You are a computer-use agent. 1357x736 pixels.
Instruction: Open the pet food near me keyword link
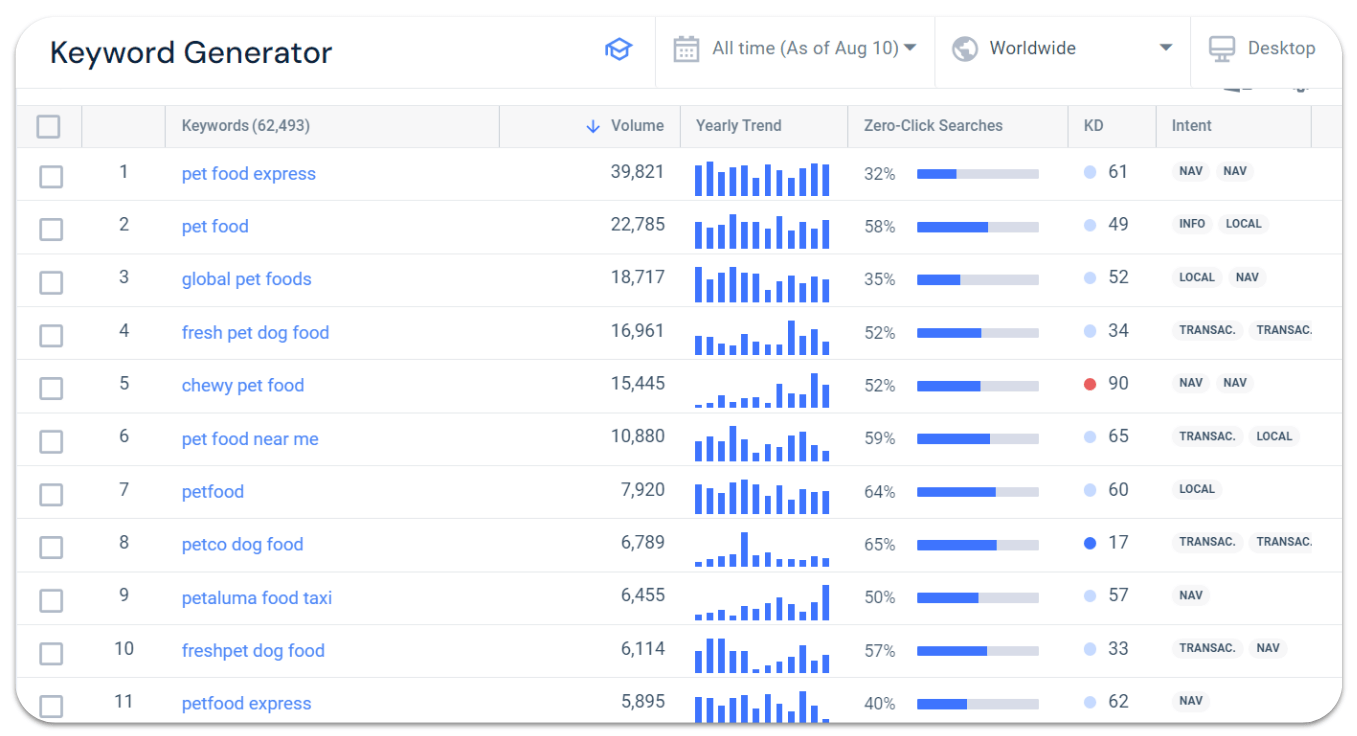[250, 438]
